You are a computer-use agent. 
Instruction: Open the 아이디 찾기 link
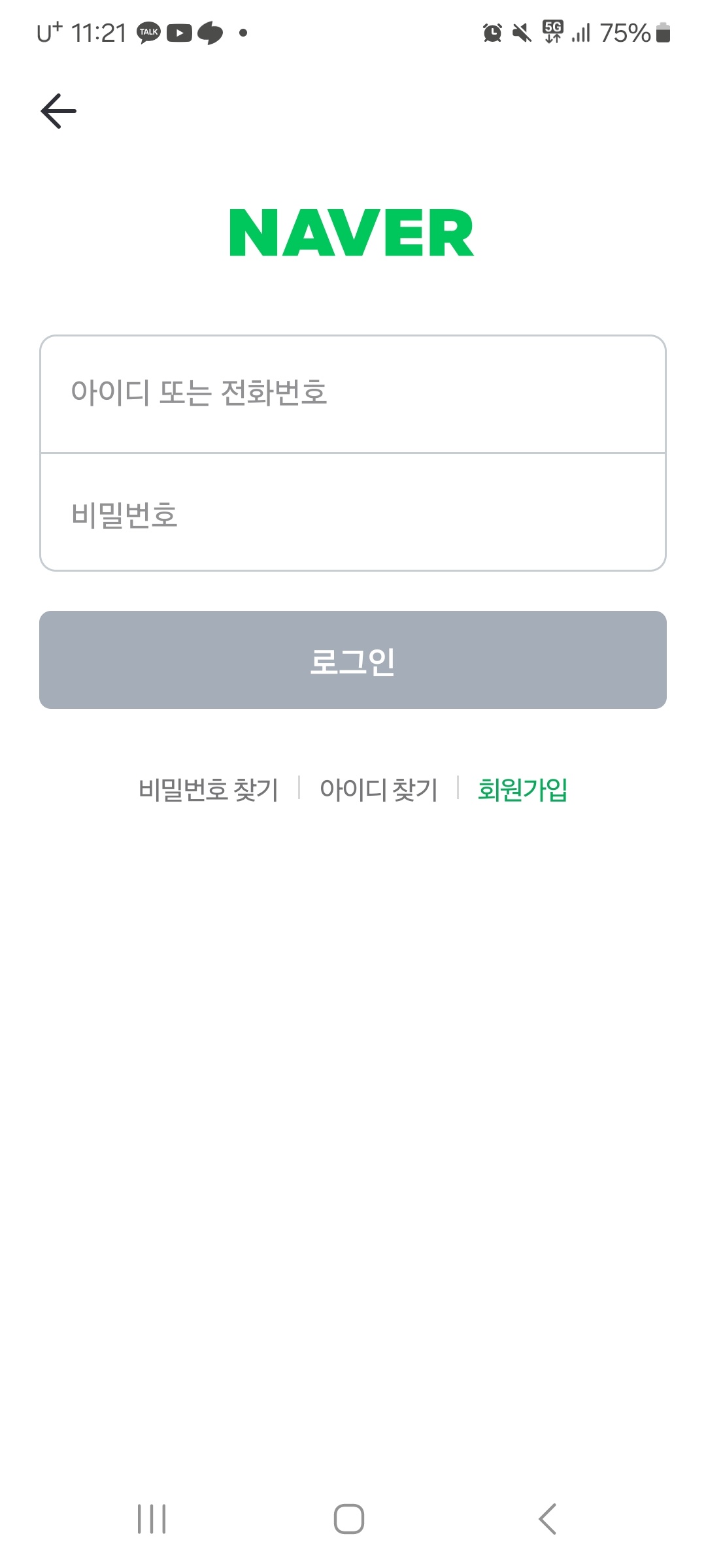378,789
